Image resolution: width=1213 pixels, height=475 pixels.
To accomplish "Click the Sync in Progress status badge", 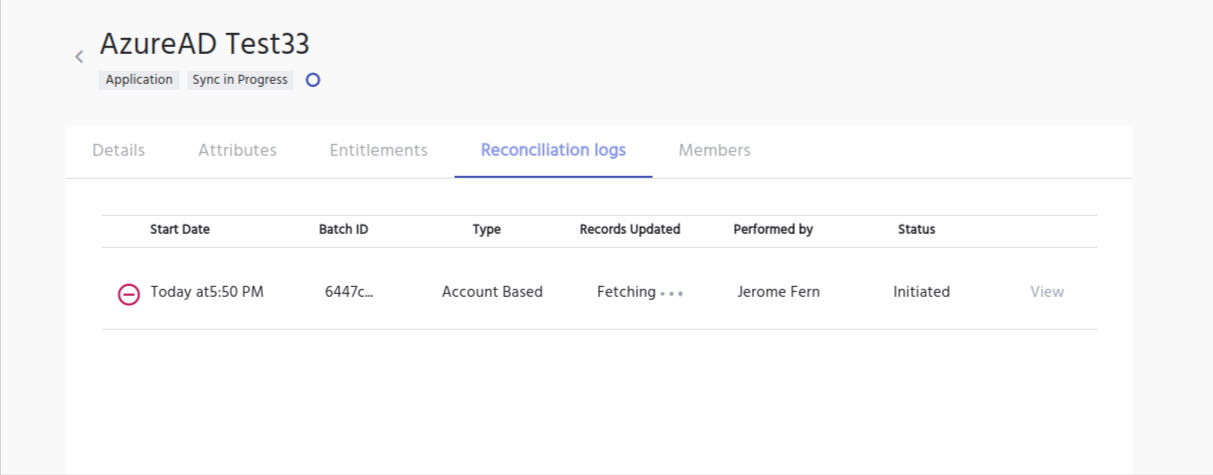I will coord(240,80).
